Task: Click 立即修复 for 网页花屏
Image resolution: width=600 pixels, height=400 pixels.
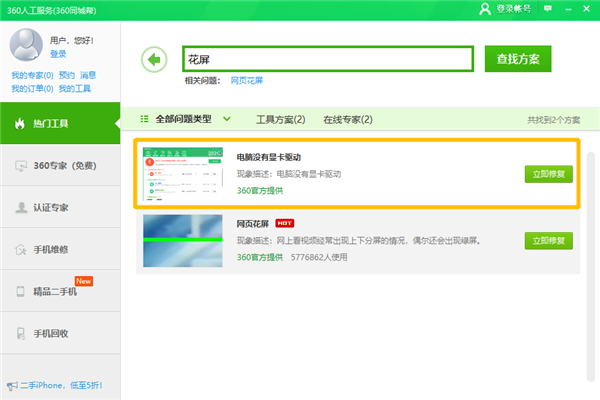Action: pyautogui.click(x=549, y=241)
